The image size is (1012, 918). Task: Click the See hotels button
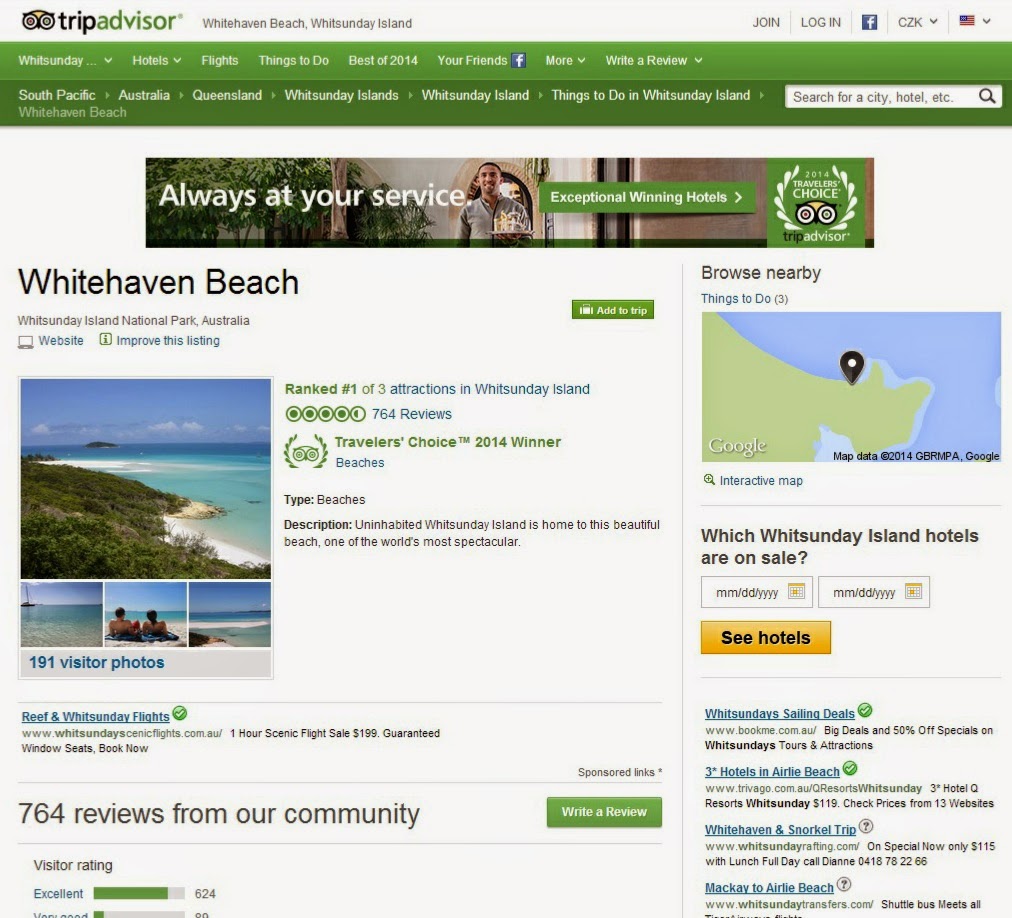pyautogui.click(x=765, y=638)
